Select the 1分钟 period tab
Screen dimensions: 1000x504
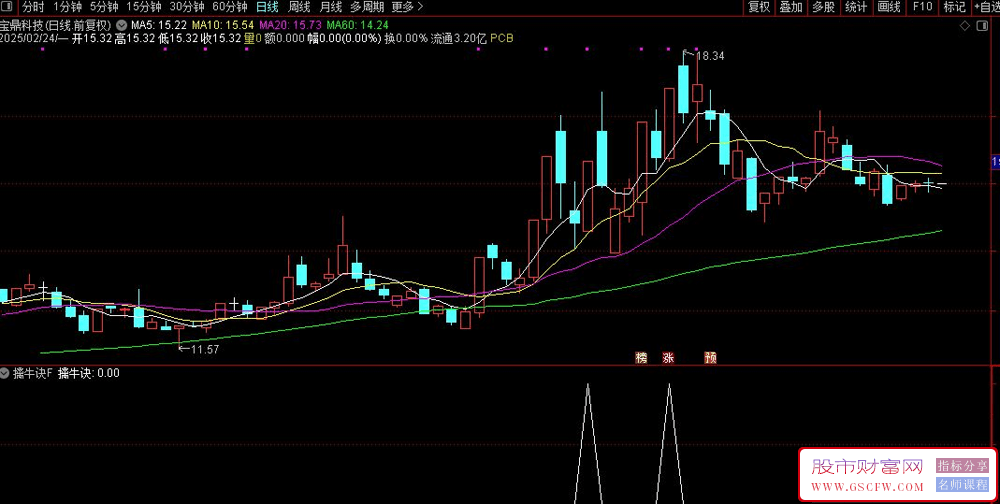(x=67, y=7)
